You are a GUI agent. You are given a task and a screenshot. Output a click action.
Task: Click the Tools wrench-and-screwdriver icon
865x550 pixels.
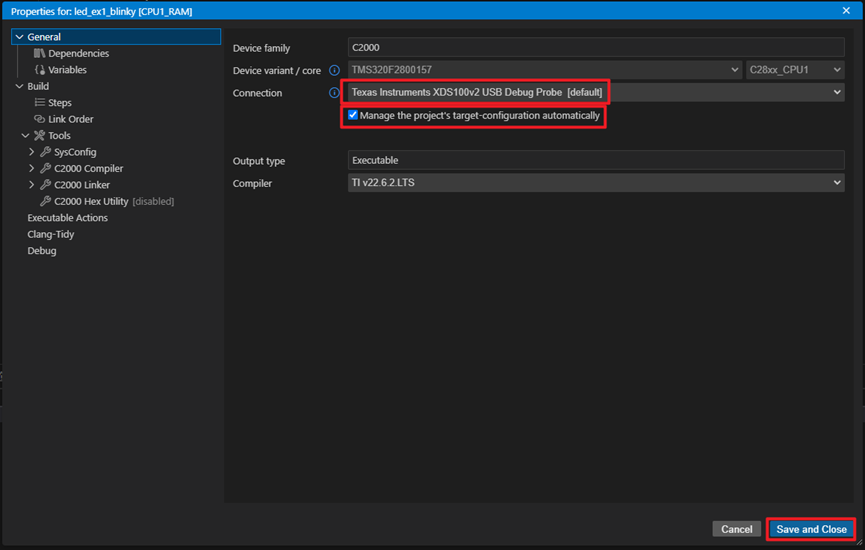[39, 135]
